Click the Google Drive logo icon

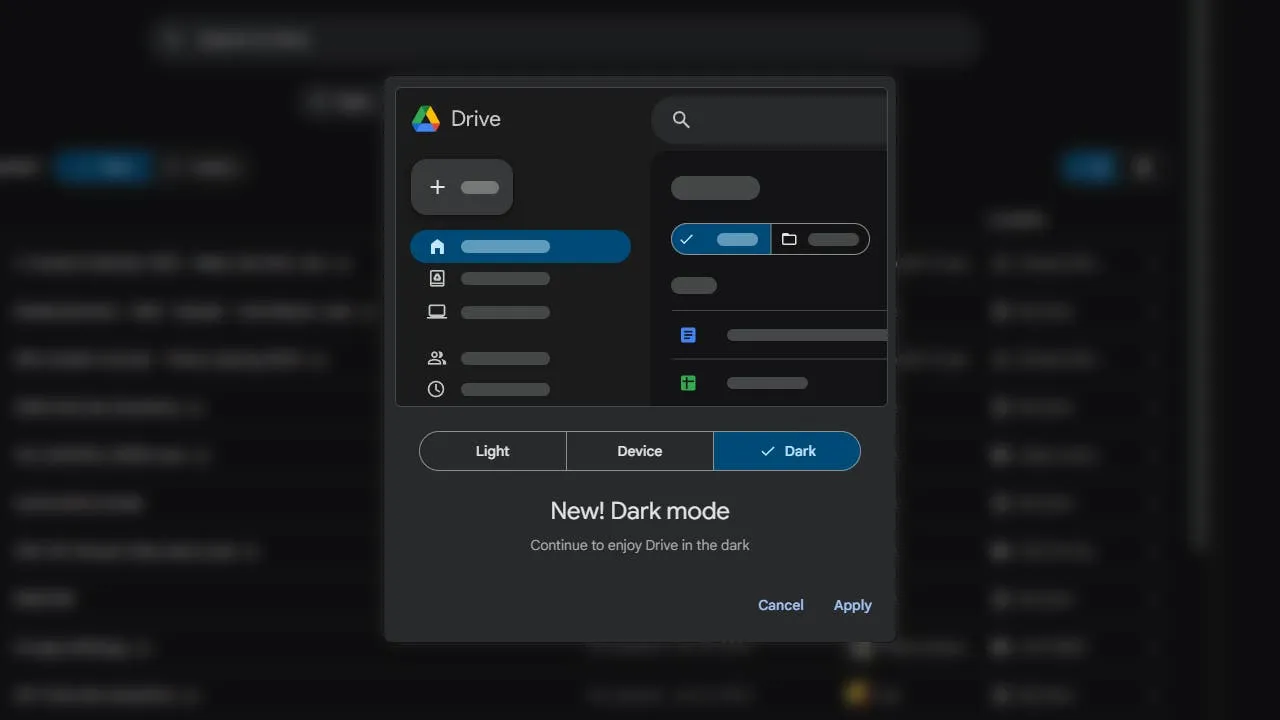[425, 118]
